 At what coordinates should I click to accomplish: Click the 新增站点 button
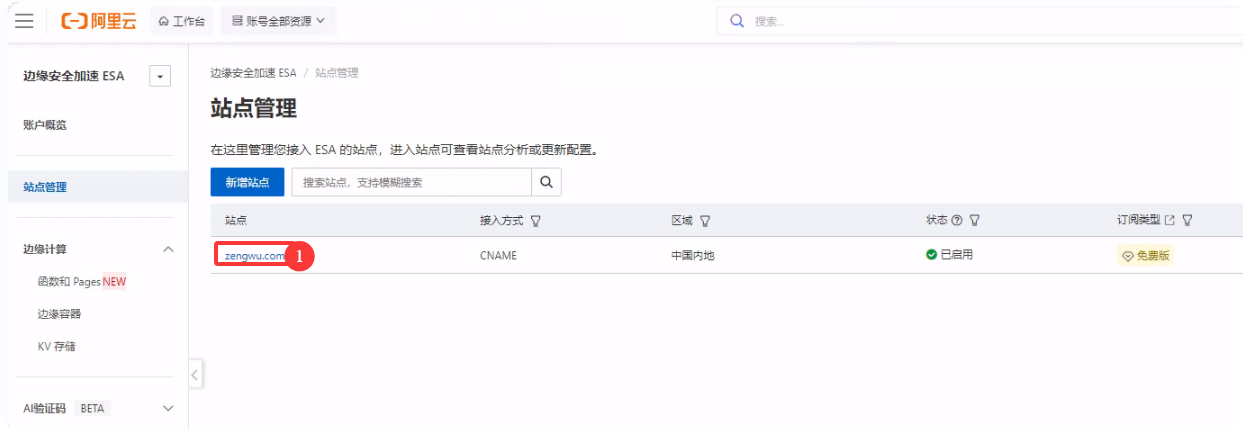(x=247, y=182)
